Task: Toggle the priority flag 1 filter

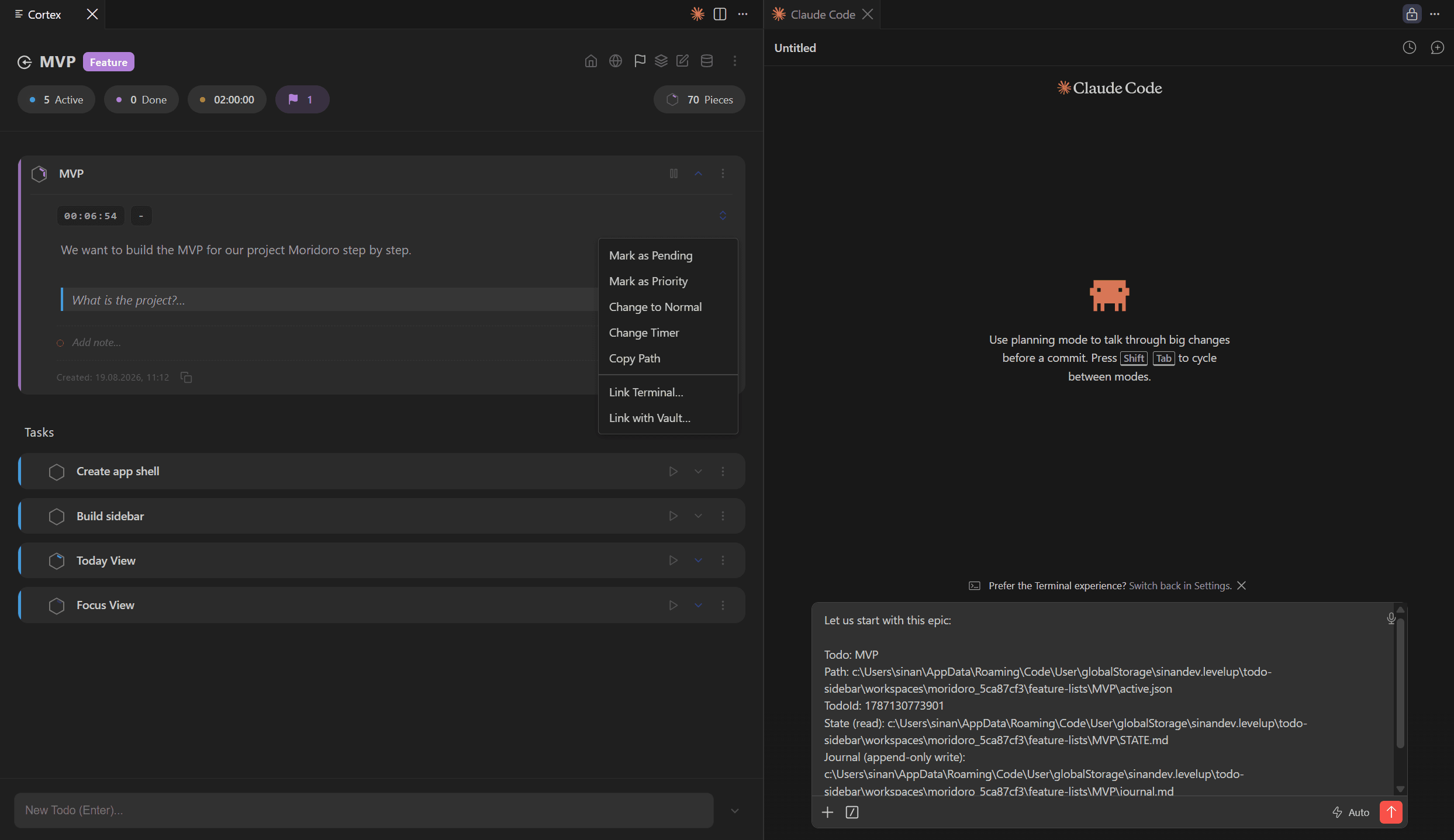Action: (302, 99)
